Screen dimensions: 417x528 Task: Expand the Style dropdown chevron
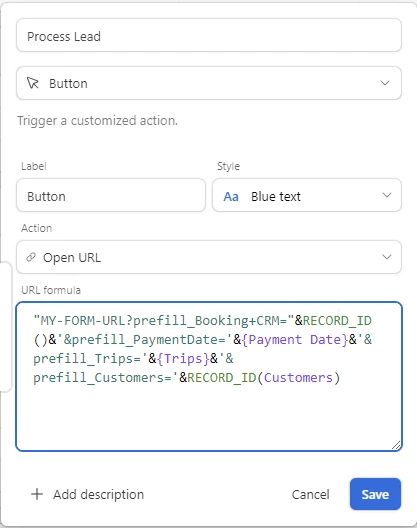tap(387, 195)
